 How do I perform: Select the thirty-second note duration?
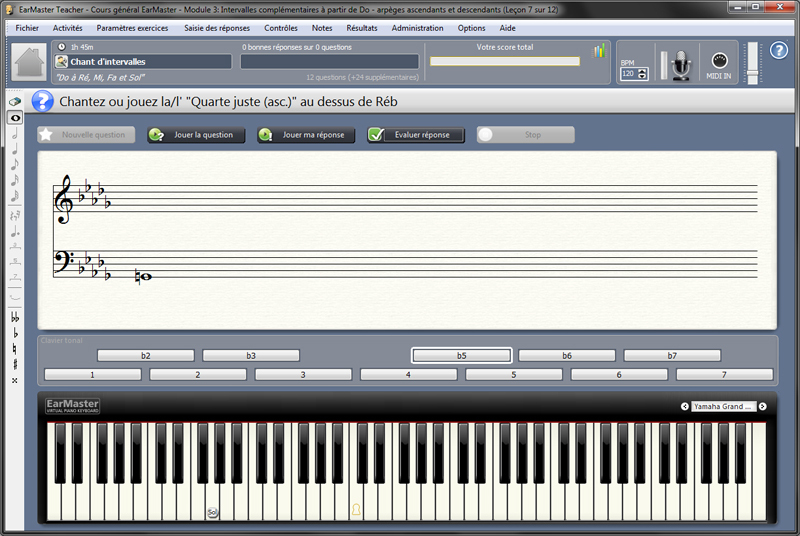[x=15, y=195]
